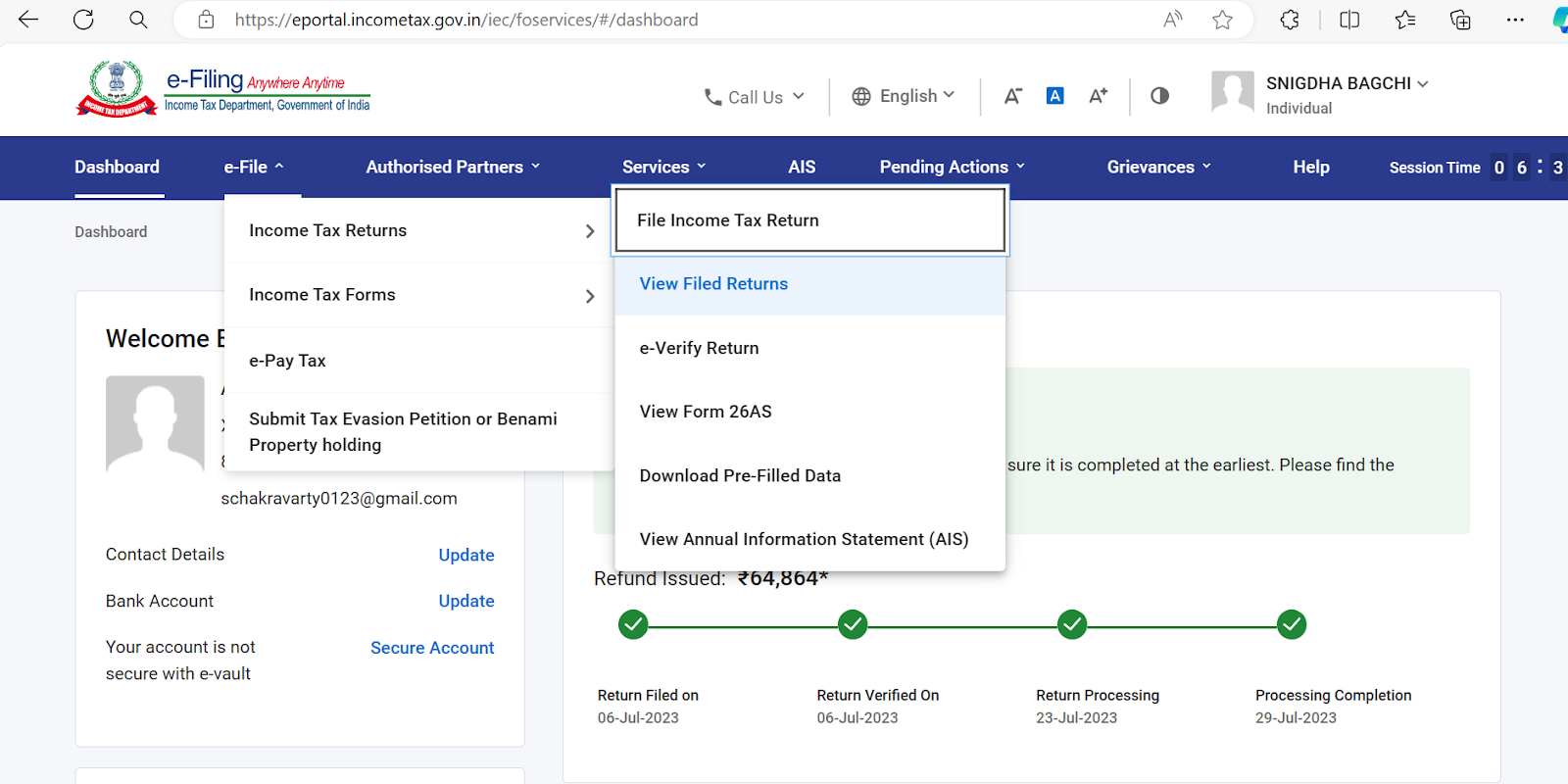1568x784 pixels.
Task: Open the AIS tab
Action: (802, 167)
